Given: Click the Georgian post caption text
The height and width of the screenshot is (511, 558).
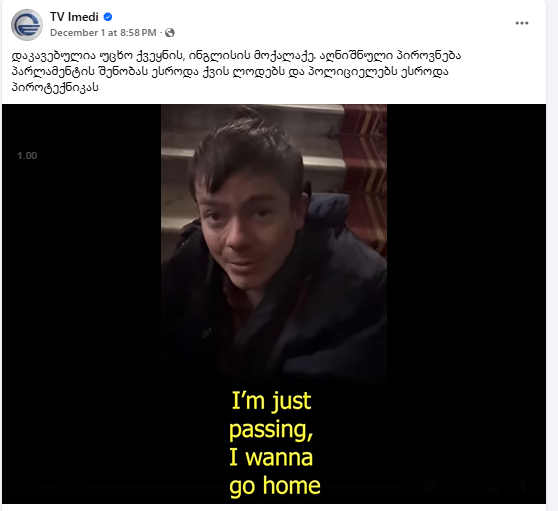Looking at the screenshot, I should (x=236, y=71).
